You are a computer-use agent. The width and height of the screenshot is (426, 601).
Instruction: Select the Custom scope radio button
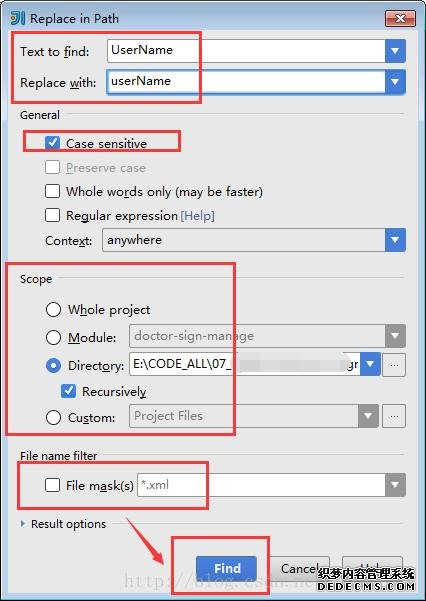tap(53, 417)
